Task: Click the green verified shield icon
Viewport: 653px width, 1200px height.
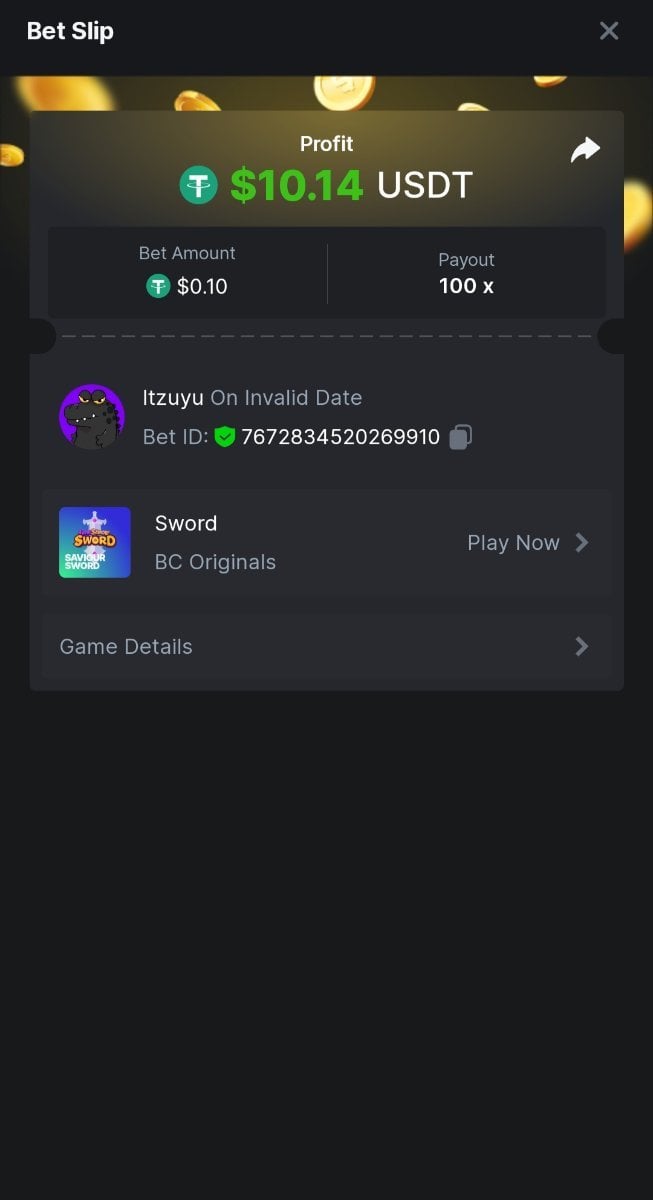Action: (224, 437)
